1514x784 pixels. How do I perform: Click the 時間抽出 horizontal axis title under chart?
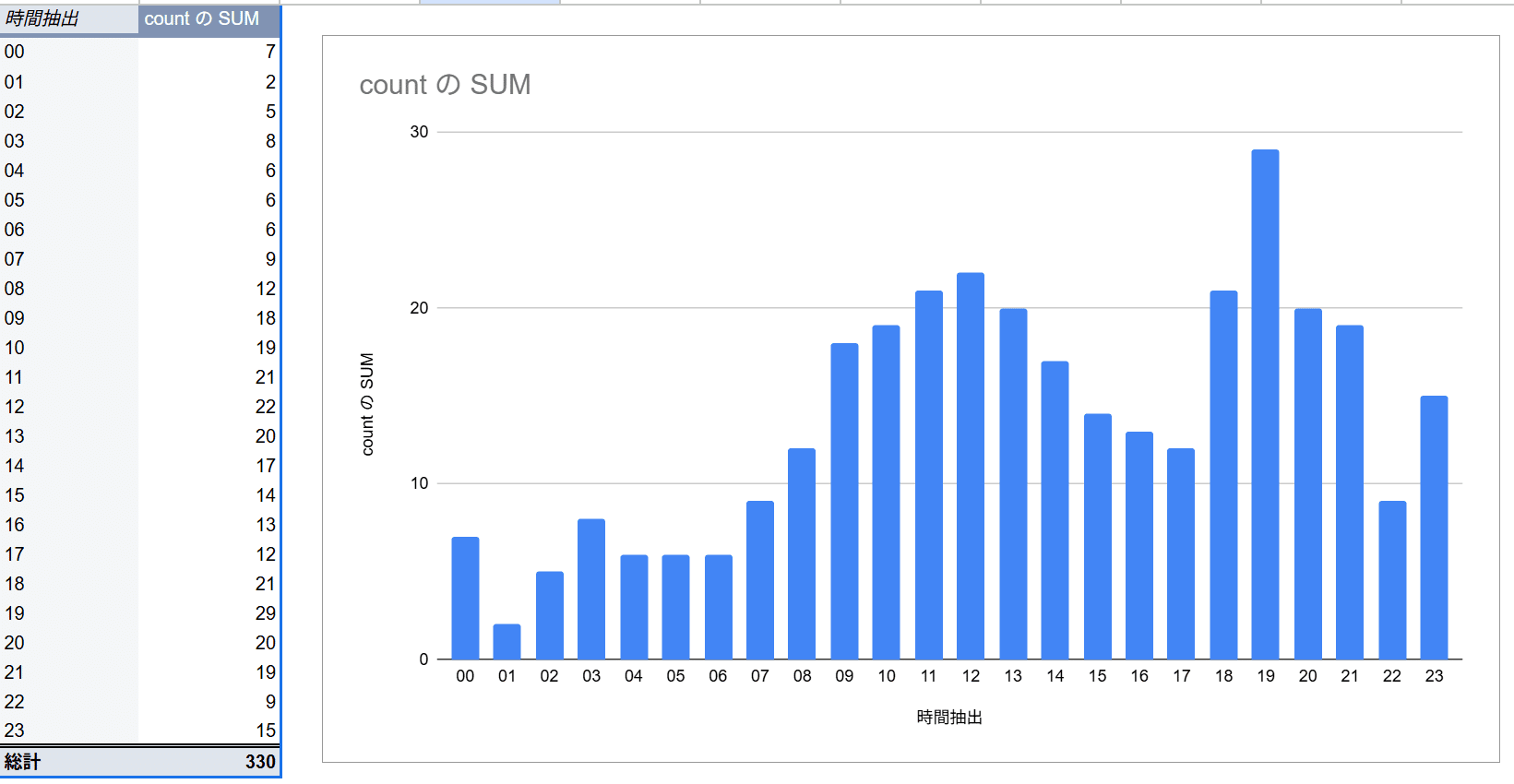click(949, 717)
